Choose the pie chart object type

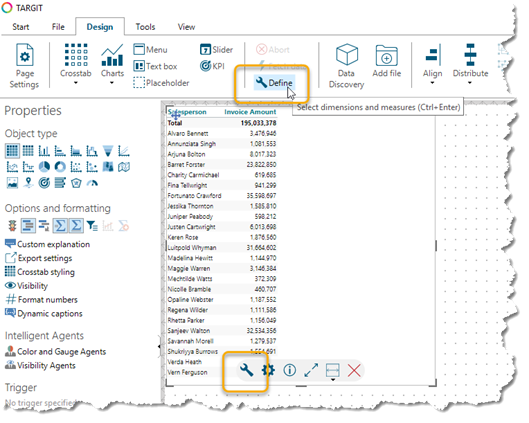click(x=44, y=167)
